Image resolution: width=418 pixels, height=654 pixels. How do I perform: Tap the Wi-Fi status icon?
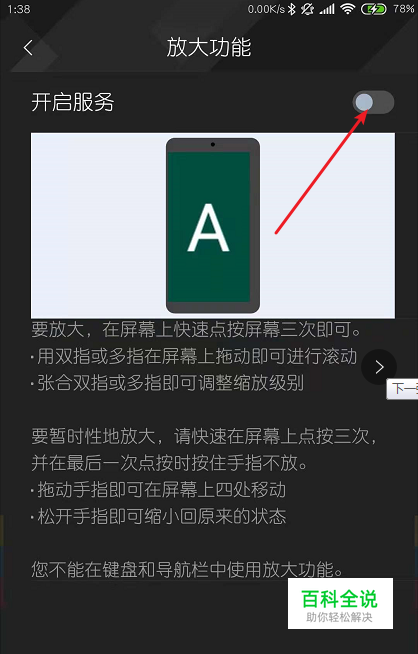[x=347, y=9]
